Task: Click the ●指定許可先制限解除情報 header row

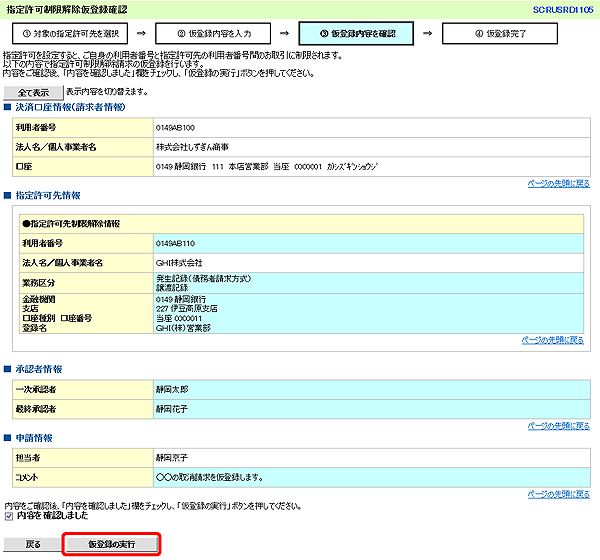Action: 302,224
